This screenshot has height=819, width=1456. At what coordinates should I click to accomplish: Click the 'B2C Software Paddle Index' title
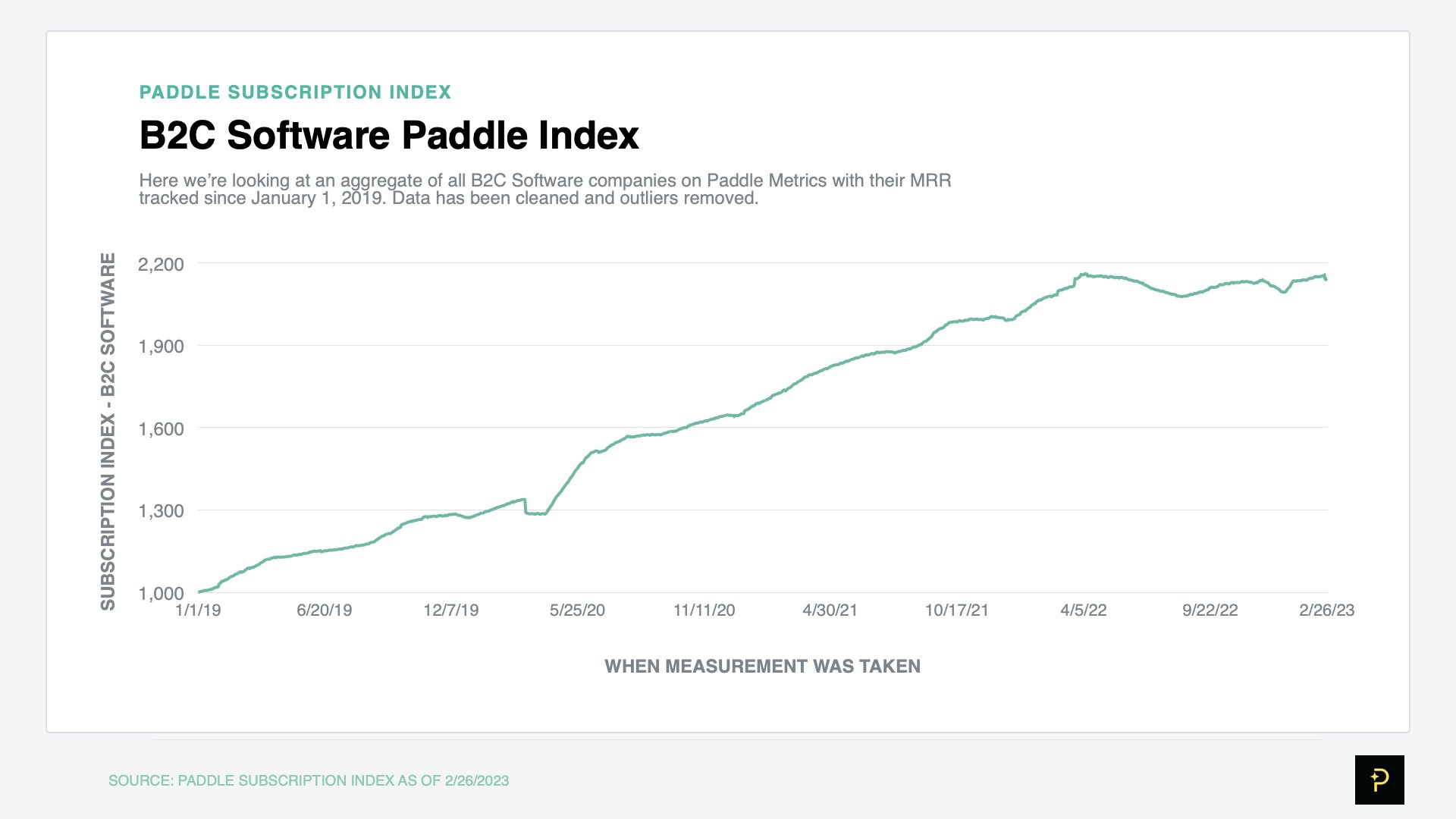point(389,136)
